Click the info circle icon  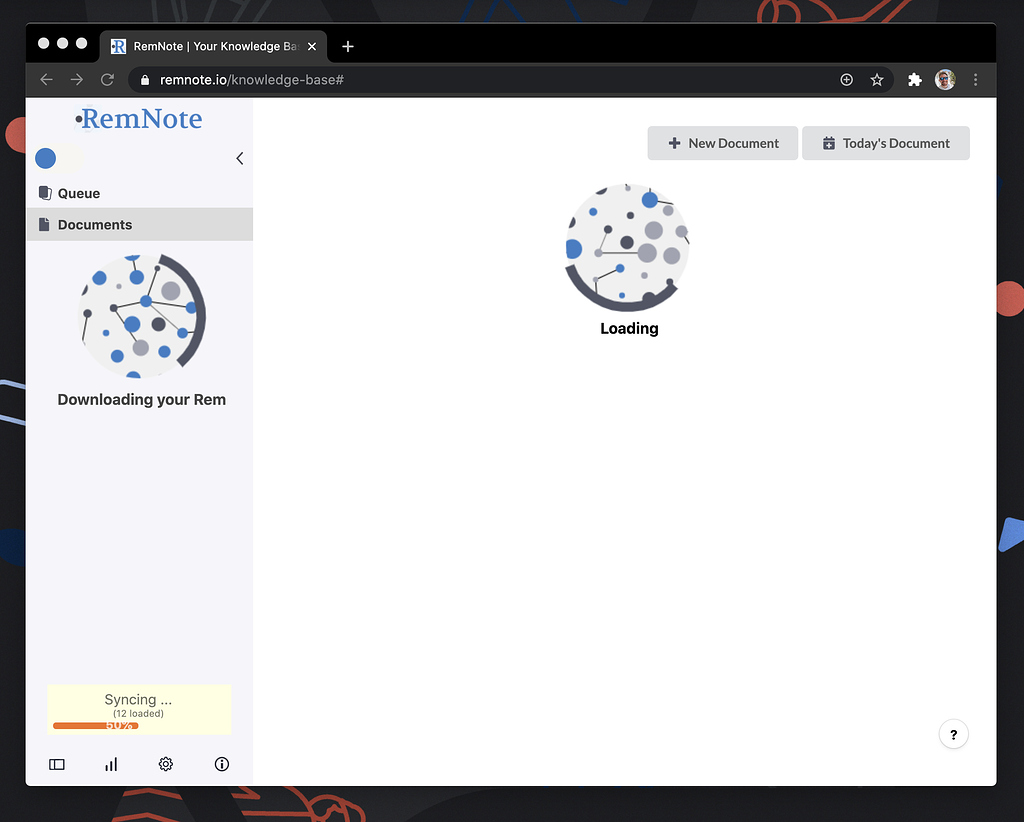point(221,764)
